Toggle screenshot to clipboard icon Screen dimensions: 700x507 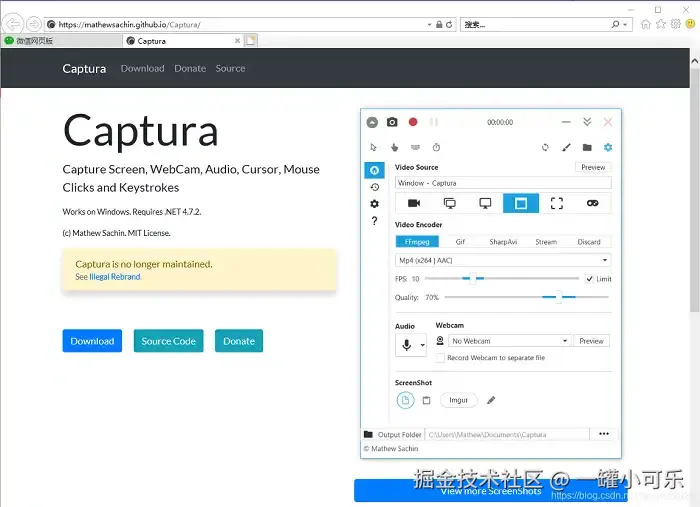tap(427, 400)
